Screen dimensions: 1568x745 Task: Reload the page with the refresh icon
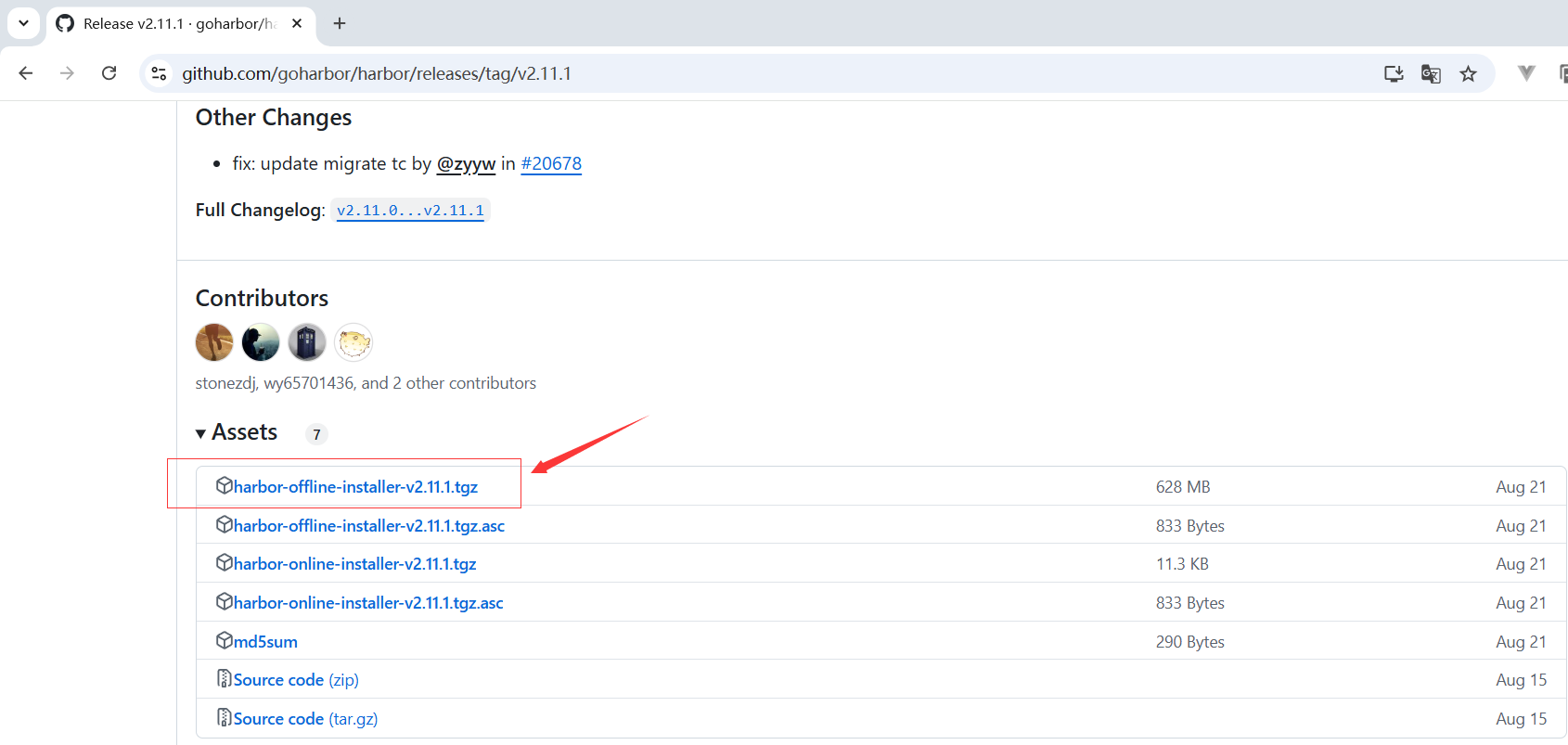tap(109, 73)
